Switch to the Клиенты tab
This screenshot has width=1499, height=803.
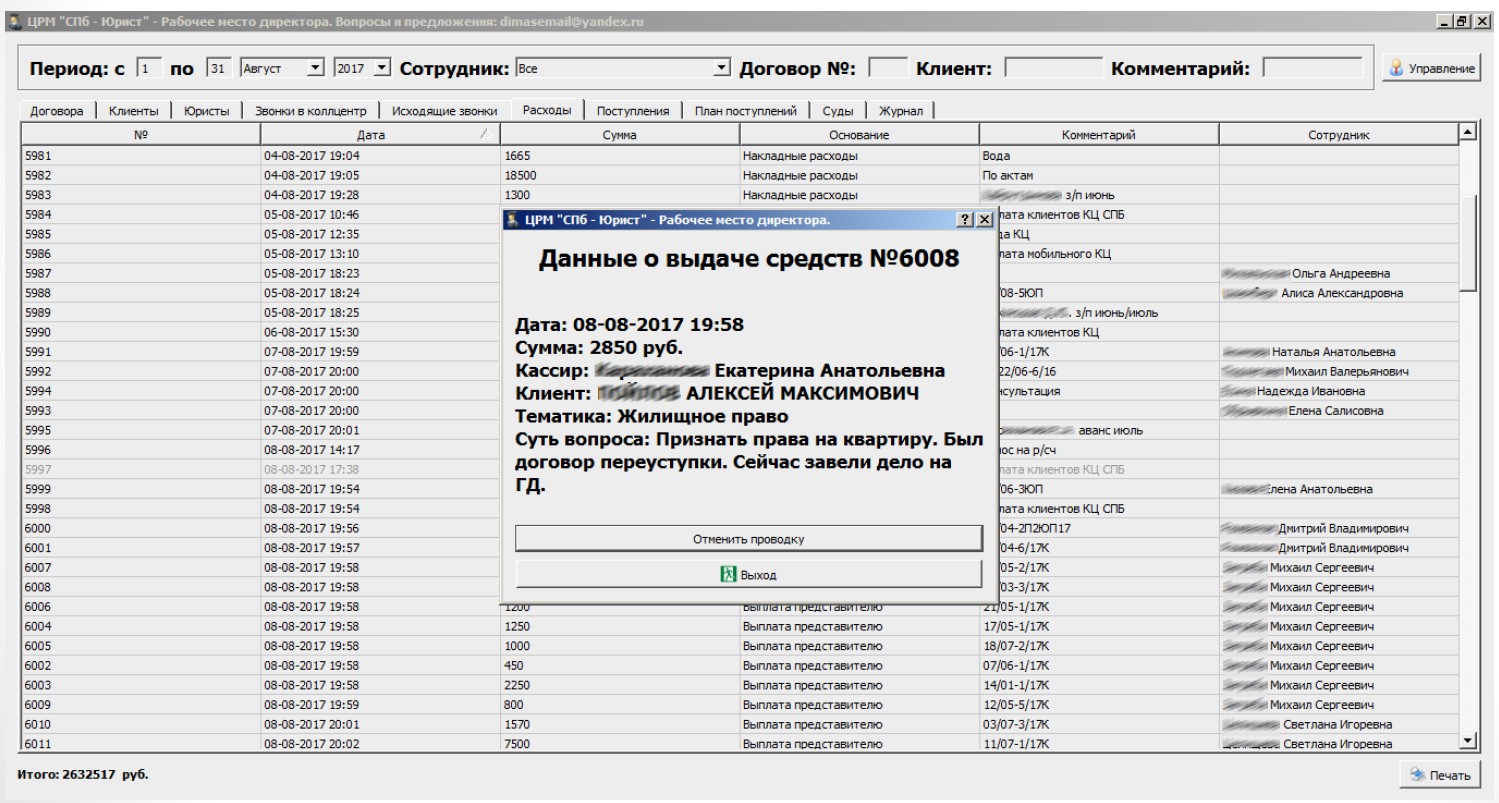coord(135,112)
